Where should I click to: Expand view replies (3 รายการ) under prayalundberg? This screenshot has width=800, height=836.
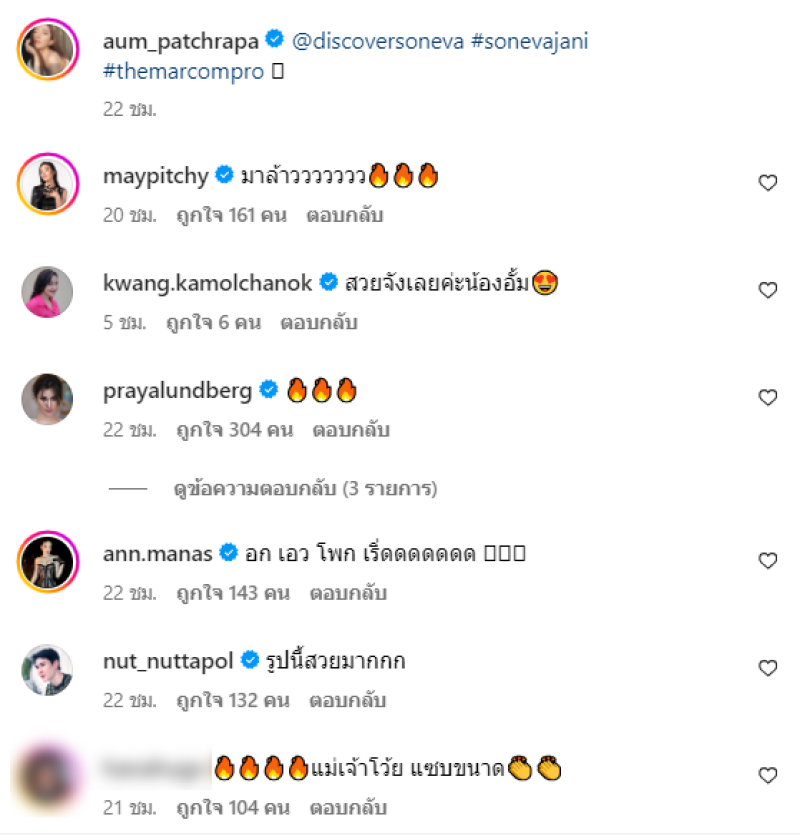point(305,489)
